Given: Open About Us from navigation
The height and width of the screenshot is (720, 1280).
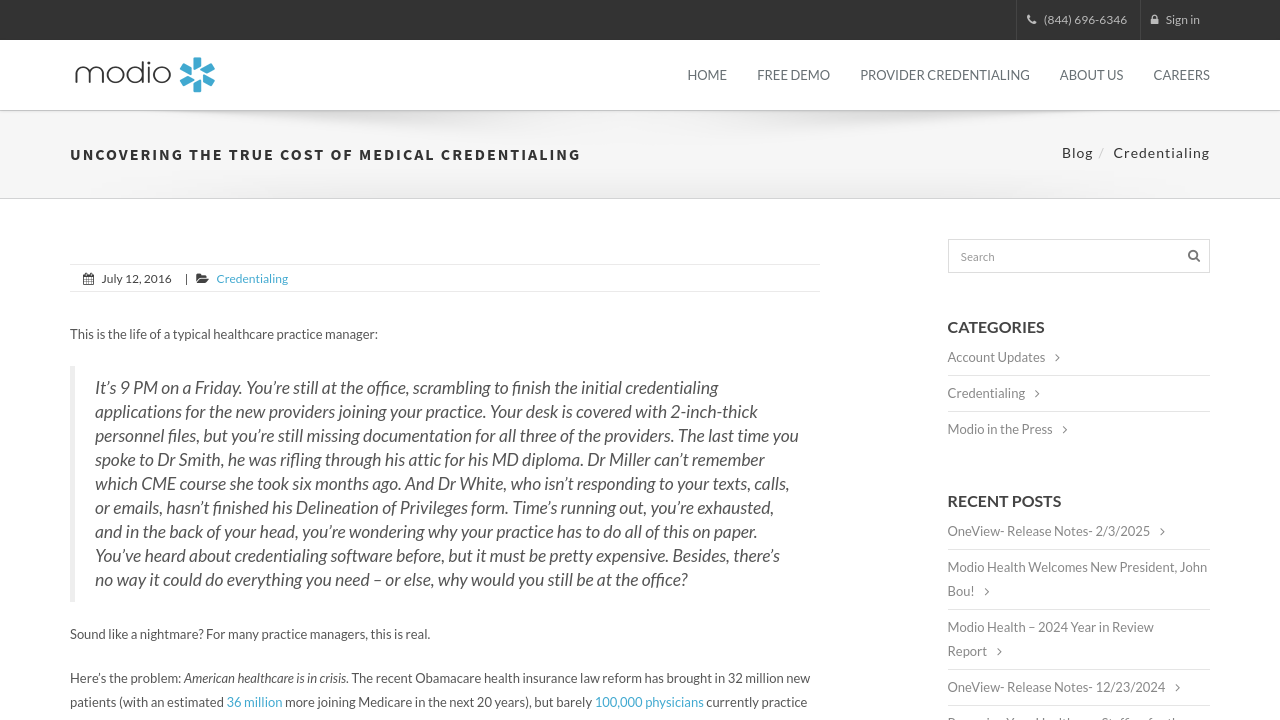Looking at the screenshot, I should [1091, 75].
